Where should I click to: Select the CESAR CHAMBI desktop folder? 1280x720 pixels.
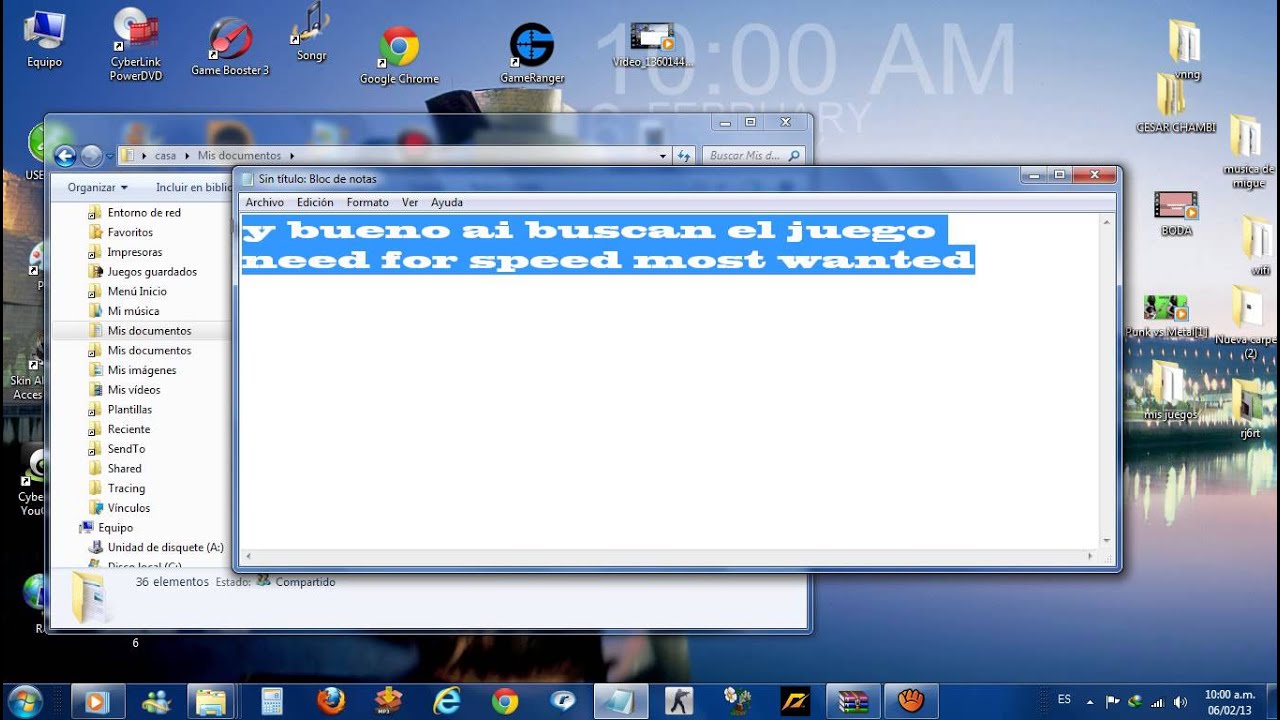click(x=1174, y=105)
